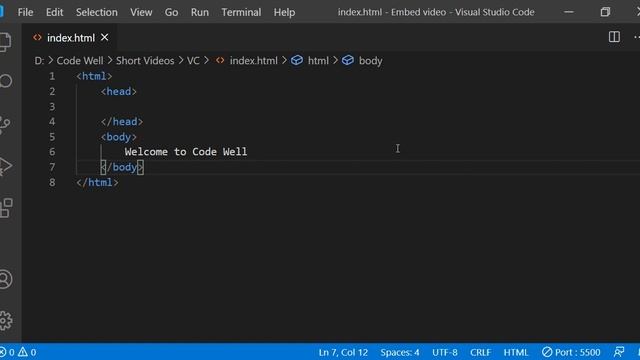Click line number 3 in the gutter
640x360 pixels.
[52, 107]
